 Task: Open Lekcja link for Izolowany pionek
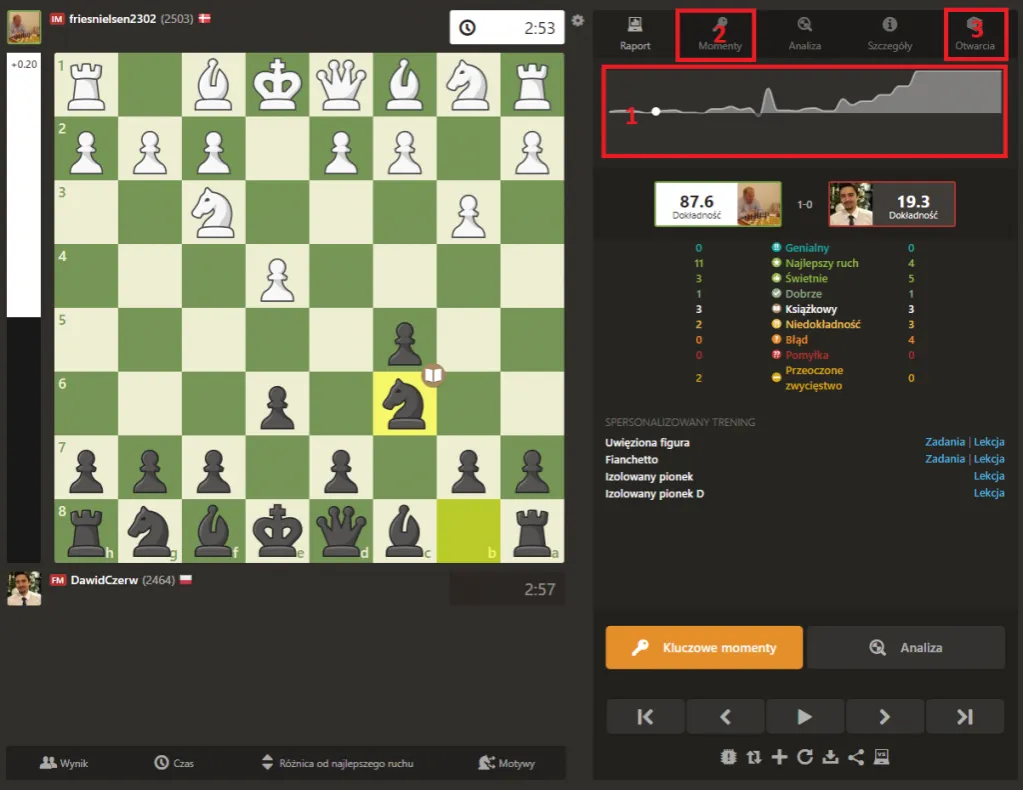pyautogui.click(x=988, y=476)
